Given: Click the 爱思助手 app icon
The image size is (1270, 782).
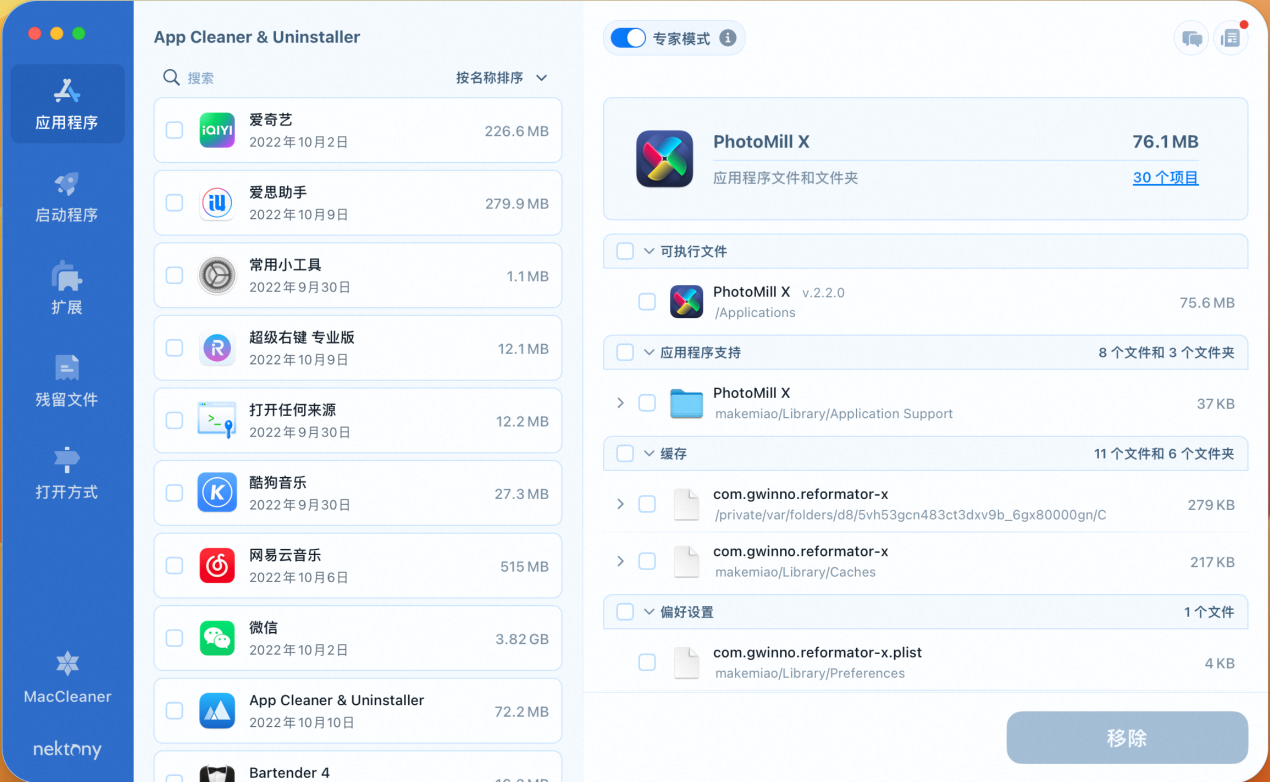Looking at the screenshot, I should 217,203.
